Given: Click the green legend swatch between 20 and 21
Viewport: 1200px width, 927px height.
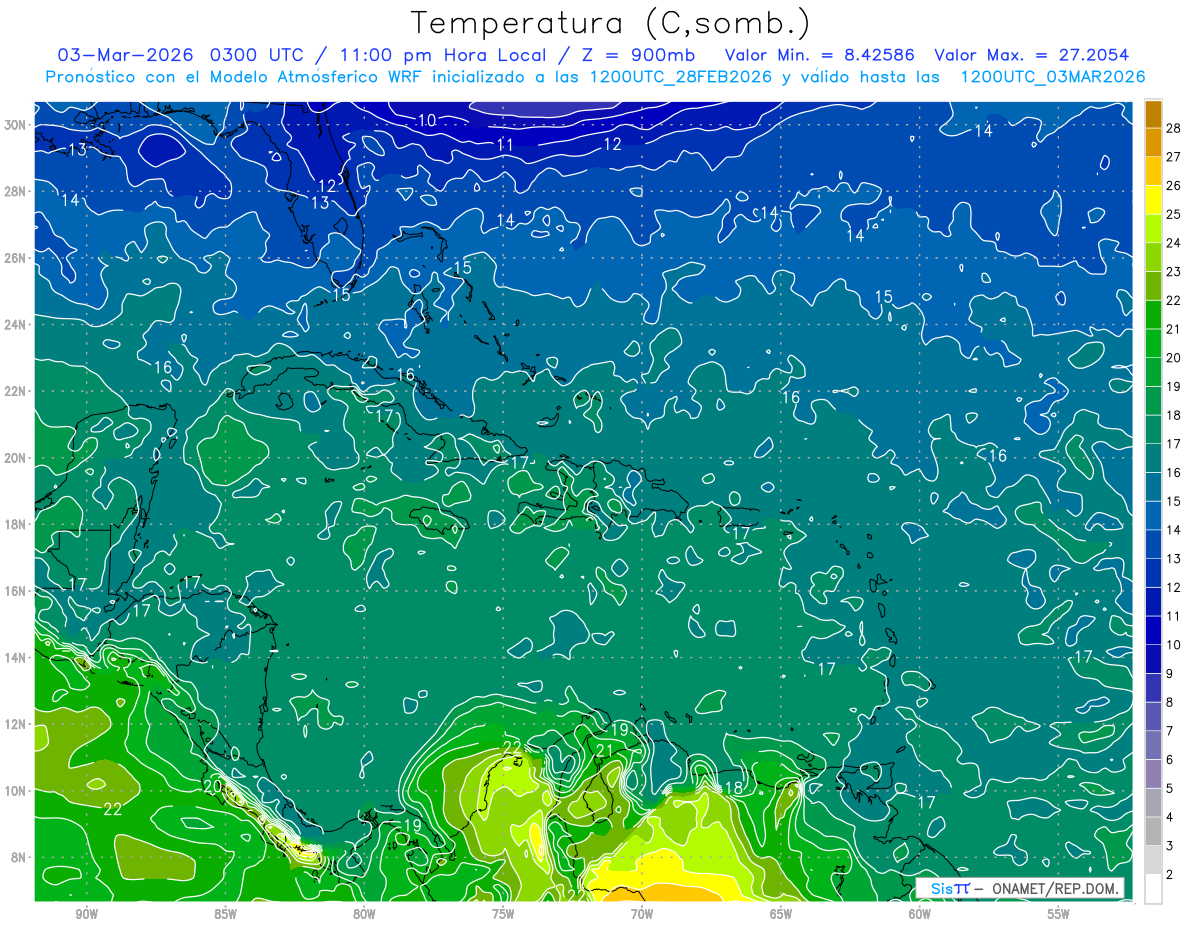Looking at the screenshot, I should 1153,344.
